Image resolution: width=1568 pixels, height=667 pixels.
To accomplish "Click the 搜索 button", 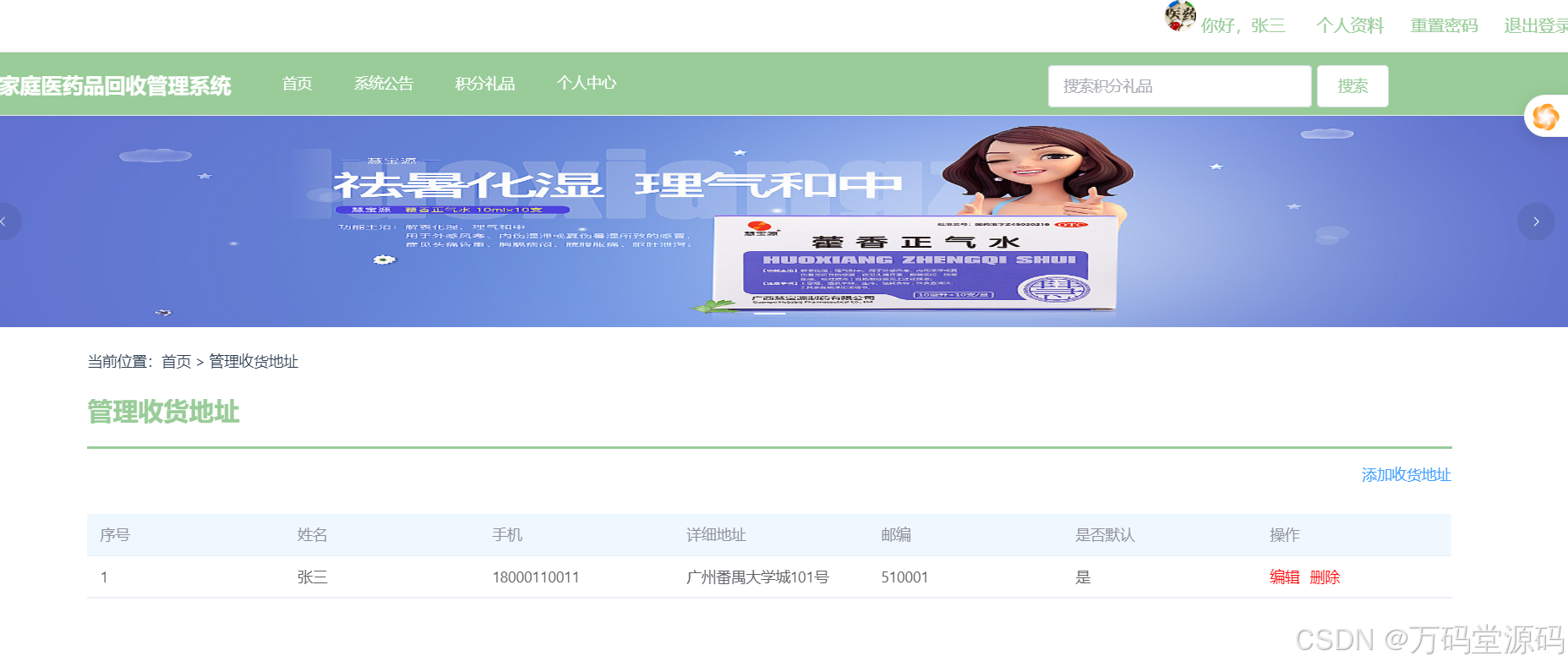I will pyautogui.click(x=1352, y=86).
